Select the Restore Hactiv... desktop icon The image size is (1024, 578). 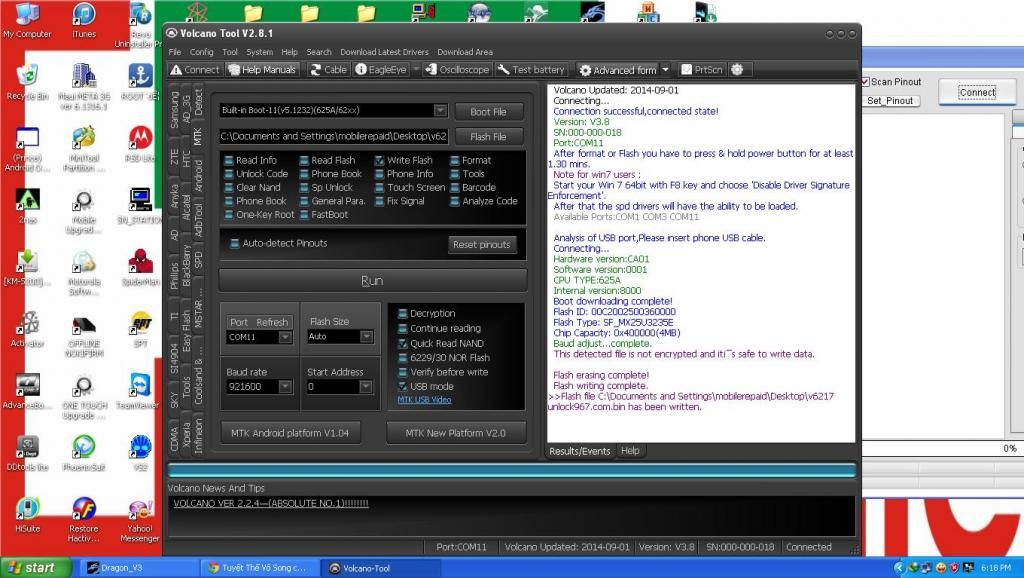click(x=84, y=519)
